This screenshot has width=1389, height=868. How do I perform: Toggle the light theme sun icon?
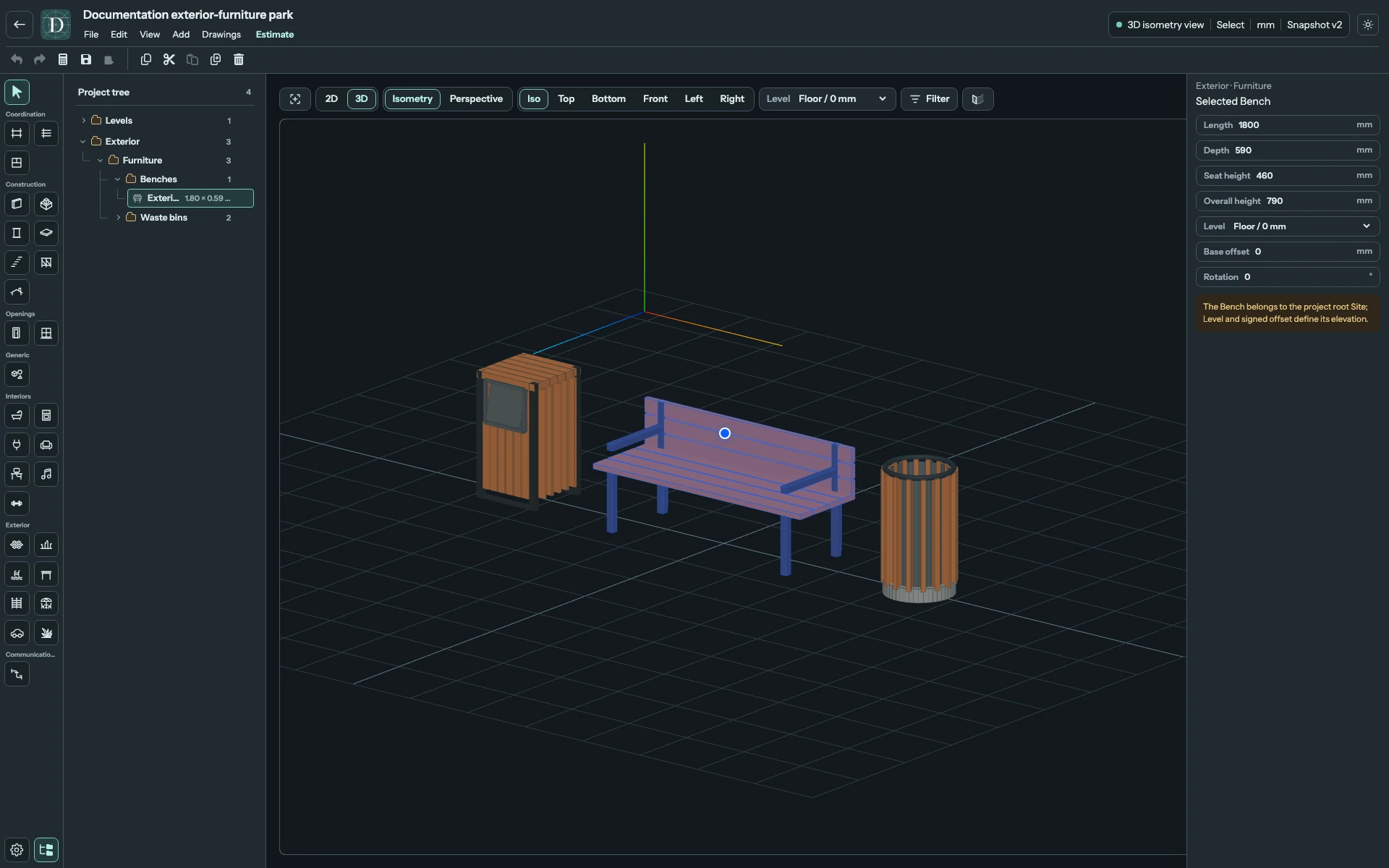(x=1368, y=25)
